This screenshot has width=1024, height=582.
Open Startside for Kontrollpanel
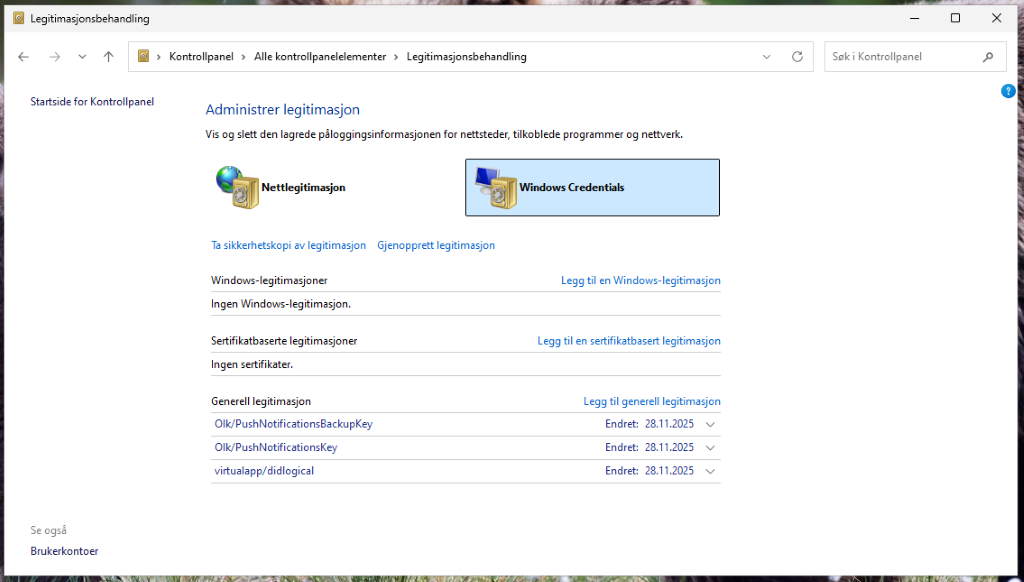(92, 102)
